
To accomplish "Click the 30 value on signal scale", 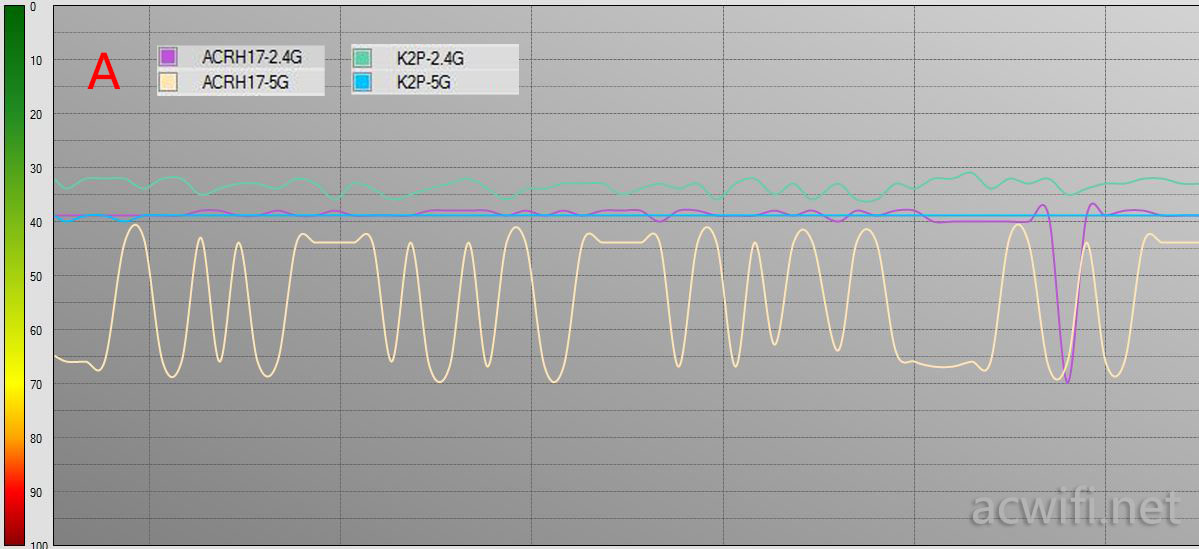I will tap(36, 167).
